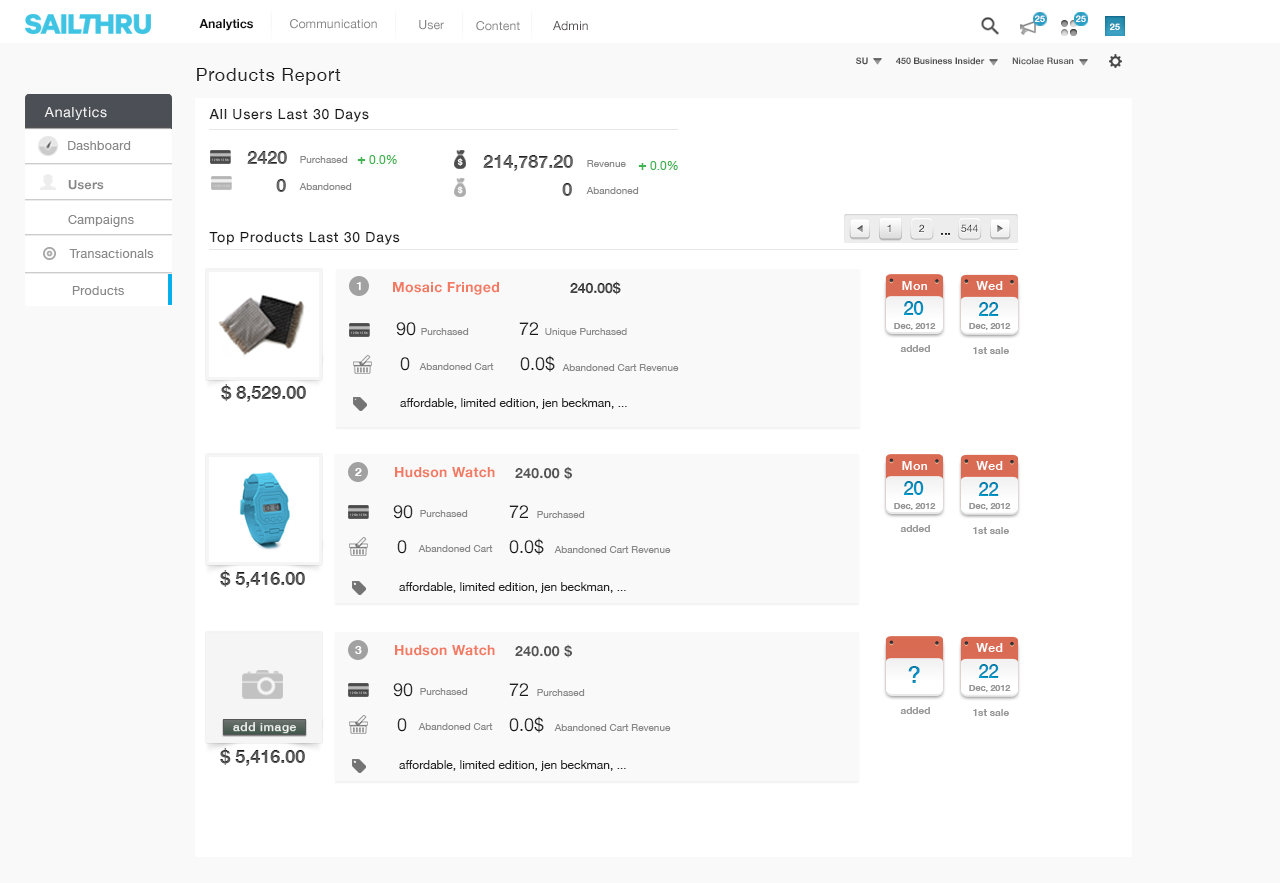The height and width of the screenshot is (883, 1280).
Task: Select Products in the sidebar
Action: 98,290
